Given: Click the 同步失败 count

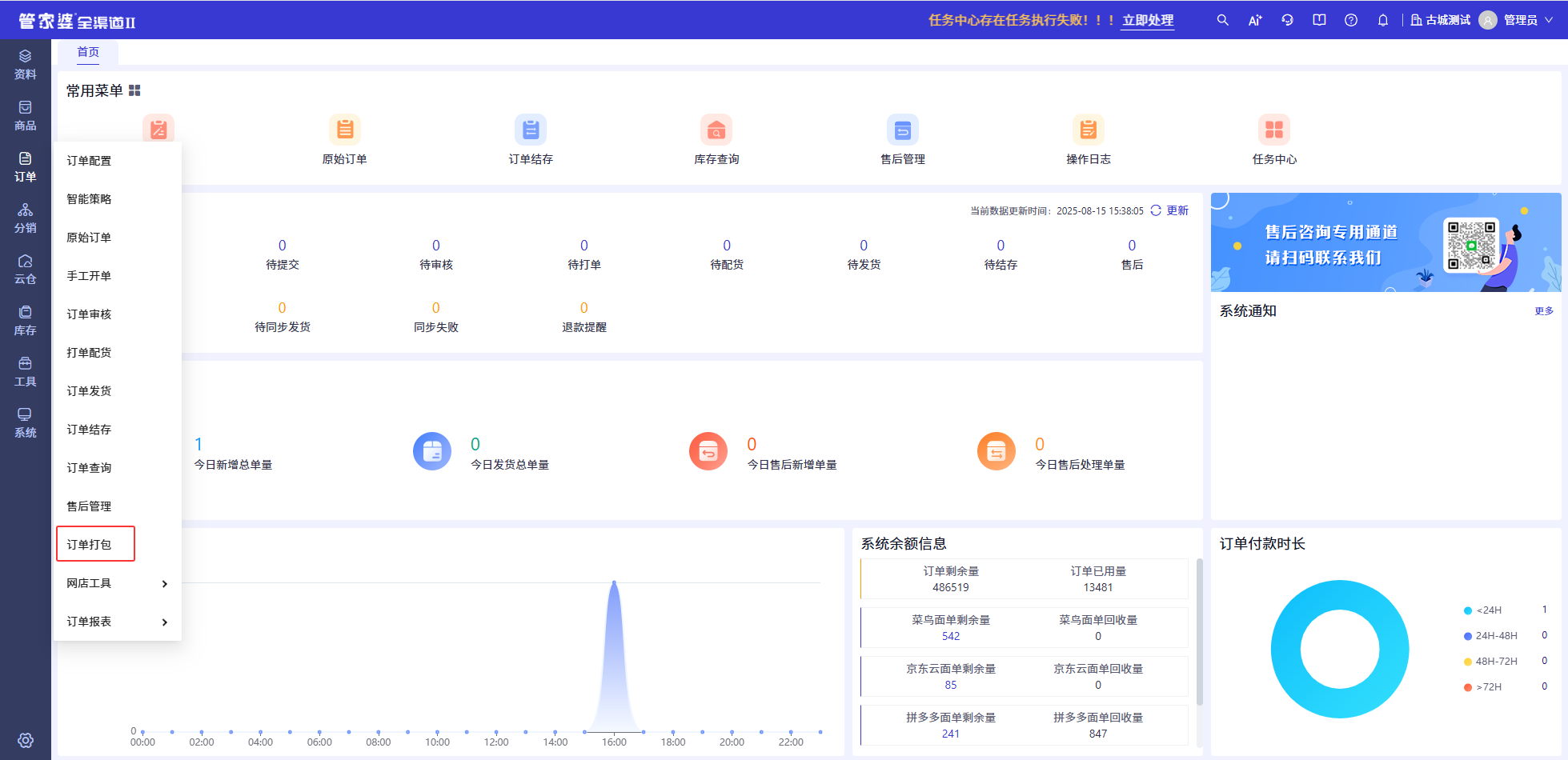Looking at the screenshot, I should 435,307.
